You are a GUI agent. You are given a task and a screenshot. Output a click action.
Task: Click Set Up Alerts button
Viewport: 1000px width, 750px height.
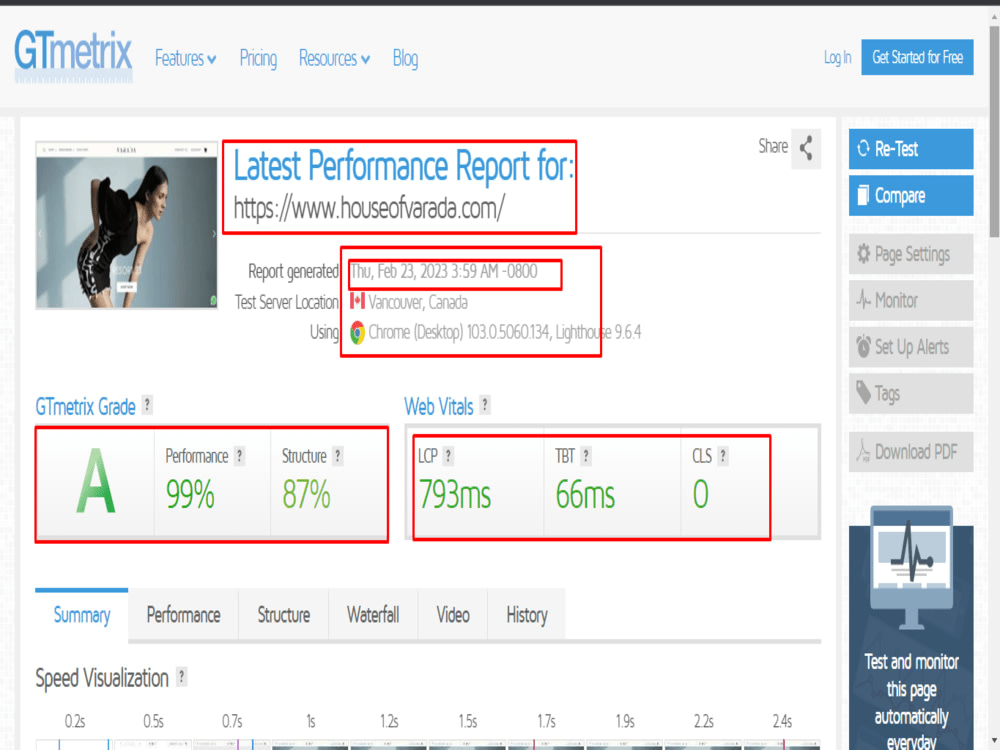click(911, 346)
